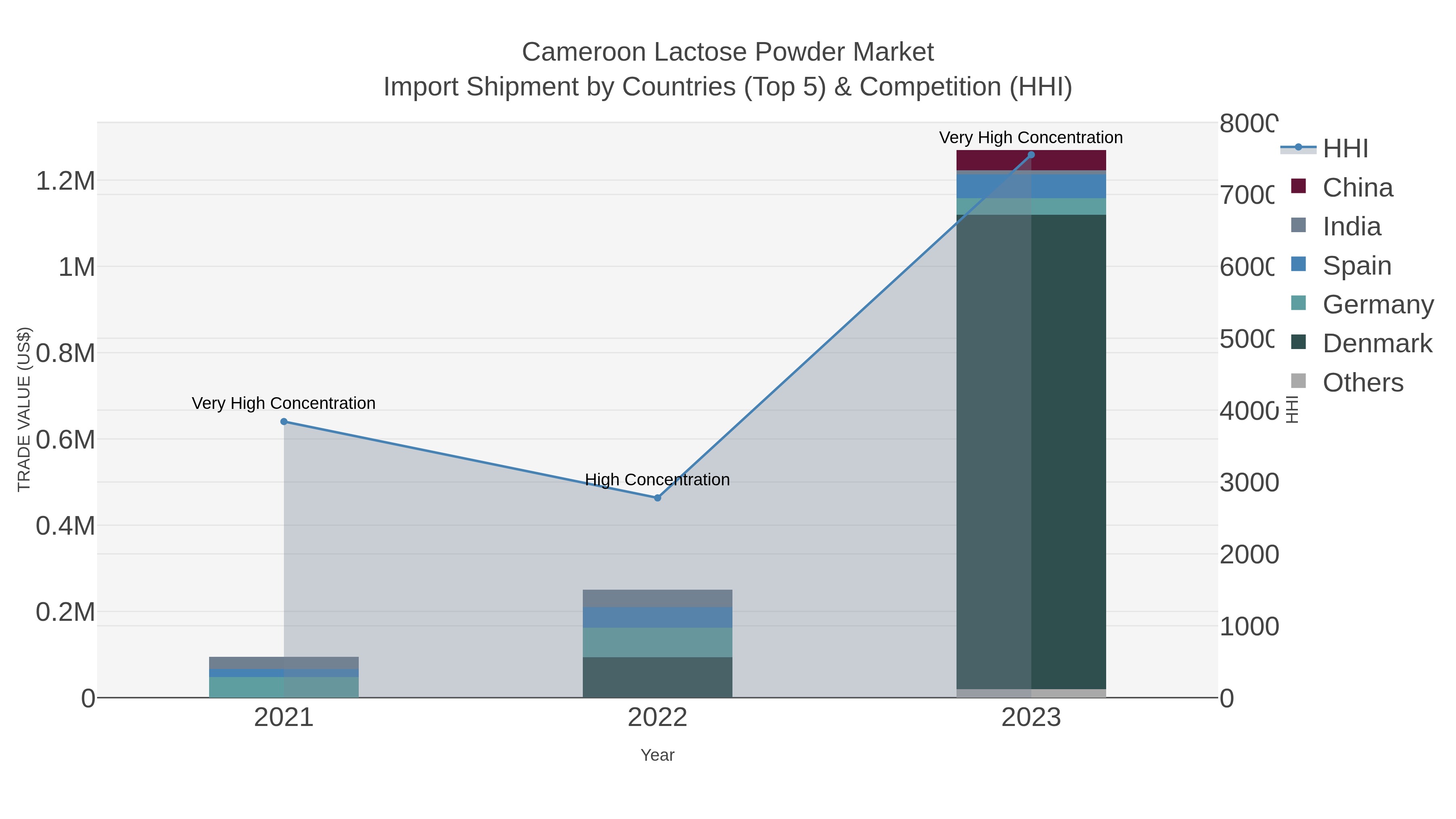Click the 2021 HHI data point

[x=284, y=422]
